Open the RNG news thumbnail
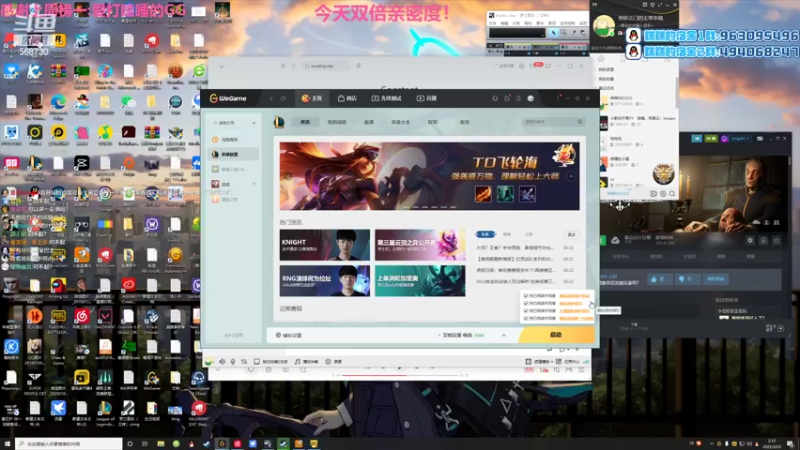Image resolution: width=800 pixels, height=450 pixels. point(324,281)
